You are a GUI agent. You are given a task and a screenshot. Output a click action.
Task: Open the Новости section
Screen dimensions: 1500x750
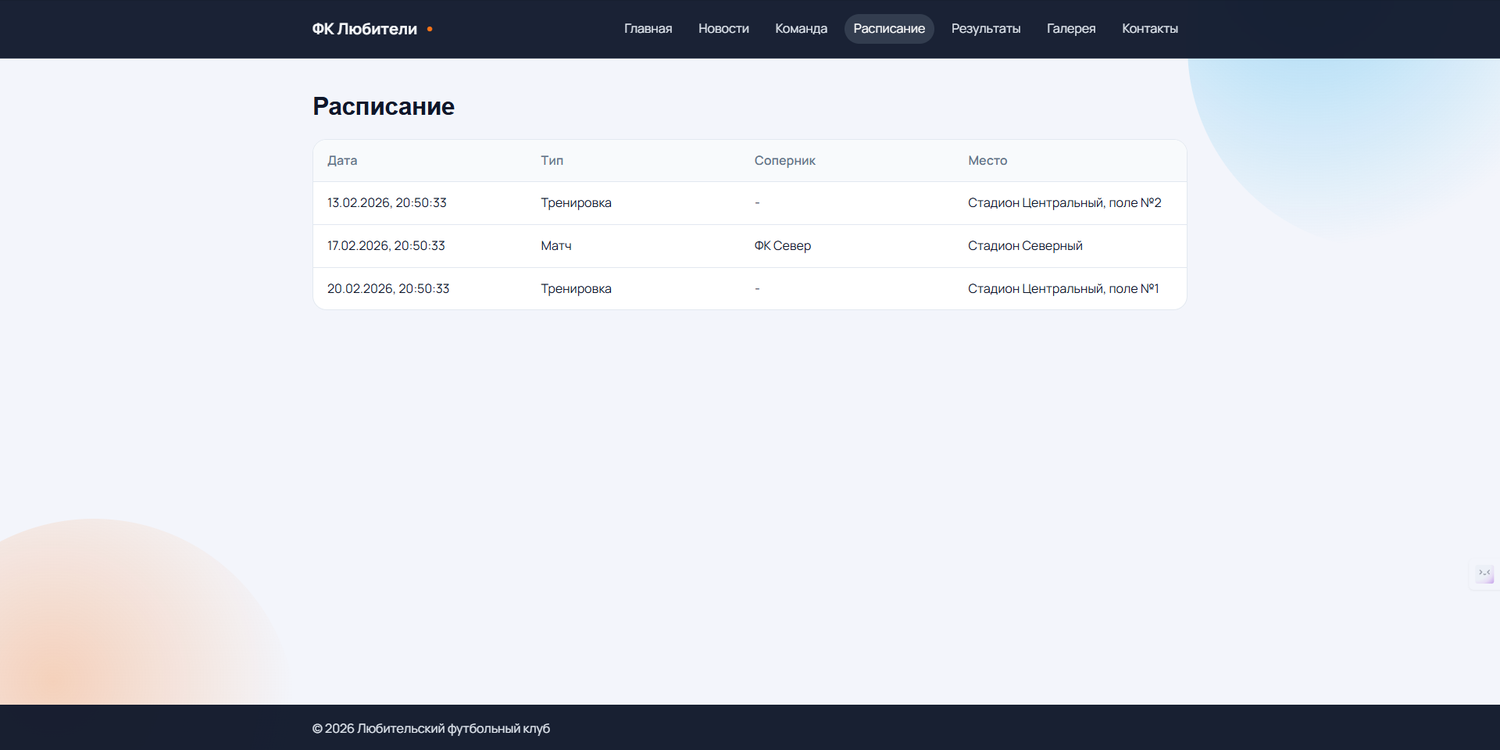(x=724, y=29)
